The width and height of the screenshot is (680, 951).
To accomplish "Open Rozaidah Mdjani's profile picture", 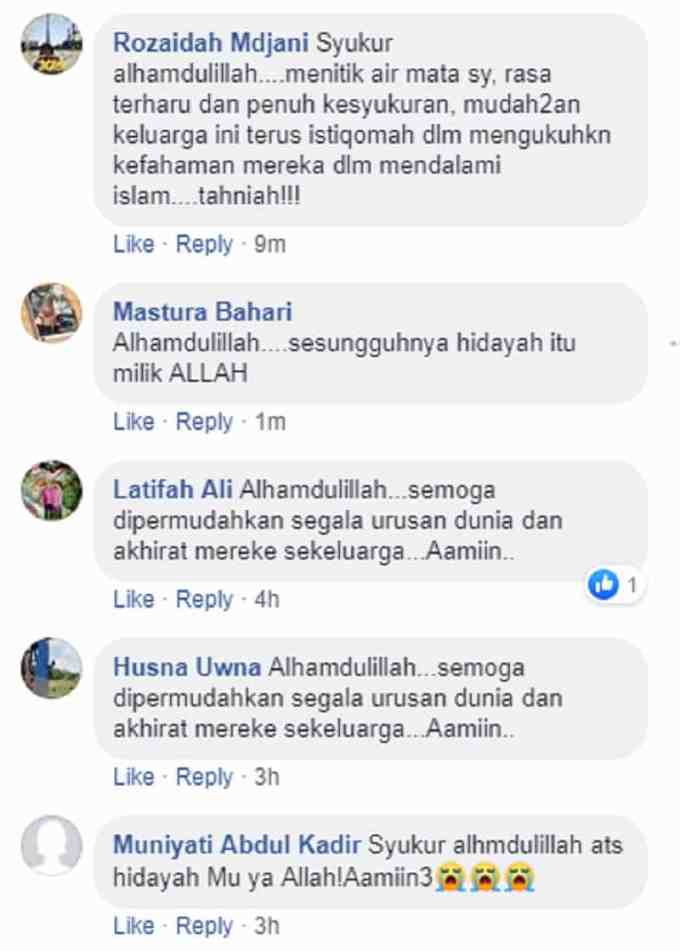I will click(52, 45).
